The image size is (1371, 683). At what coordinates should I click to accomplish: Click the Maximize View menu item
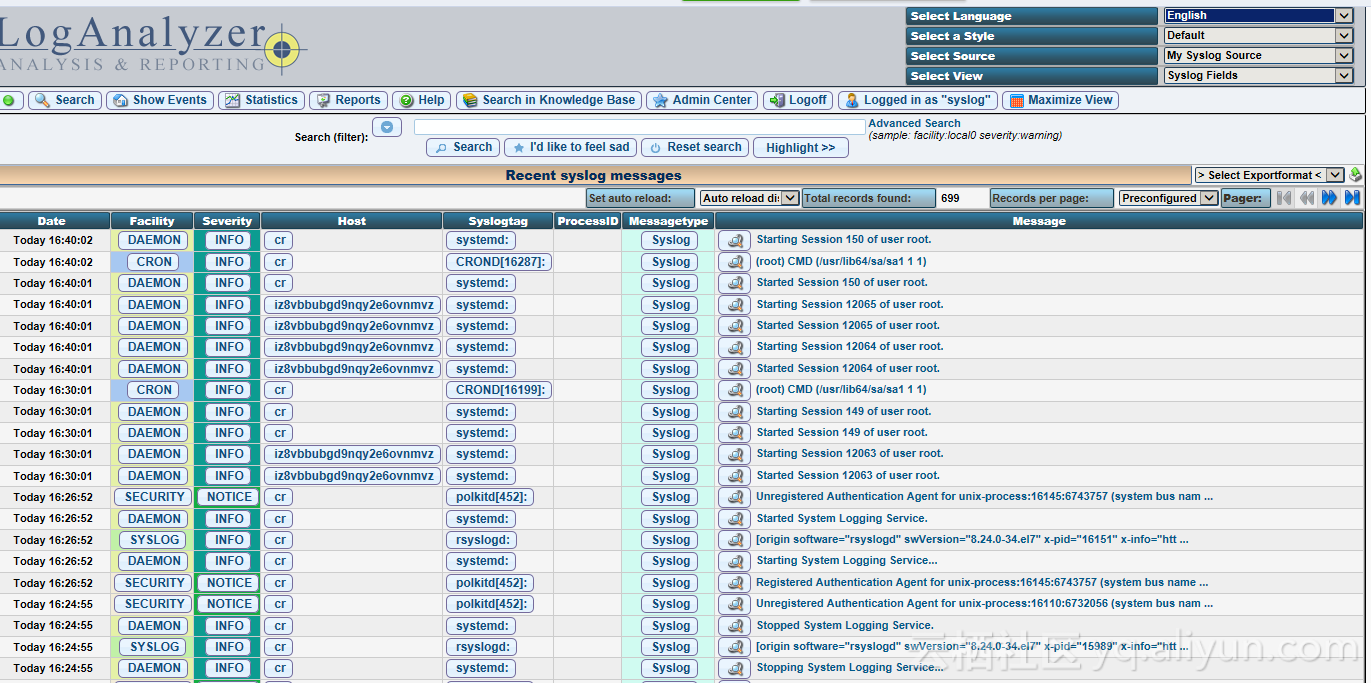click(x=1060, y=100)
